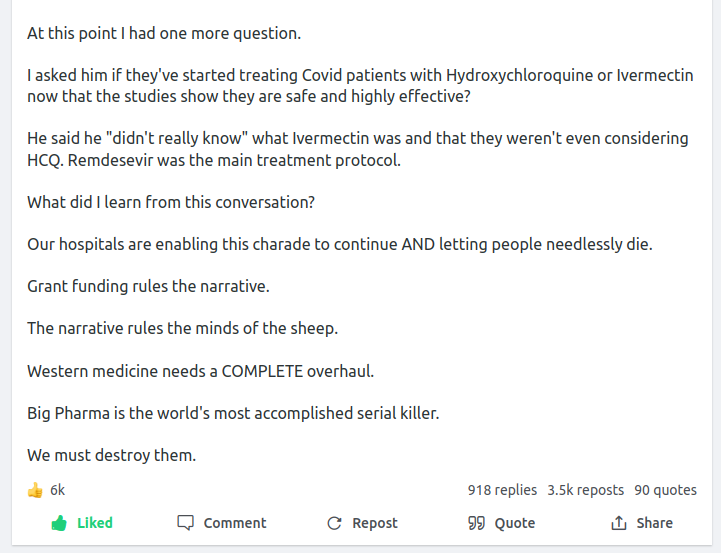721x553 pixels.
Task: Click the Comment speech bubble icon
Action: (x=185, y=523)
